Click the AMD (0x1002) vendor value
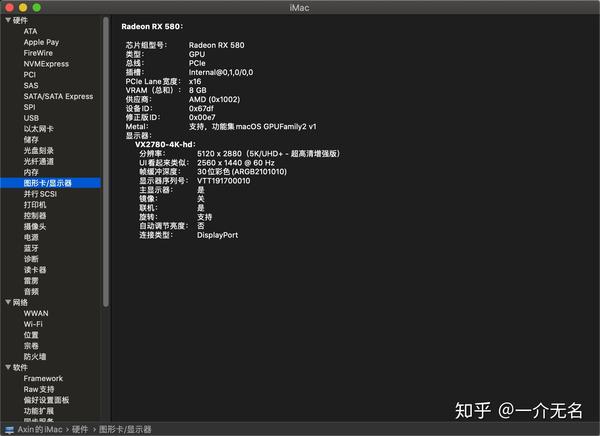This screenshot has width=600, height=436. tap(214, 99)
